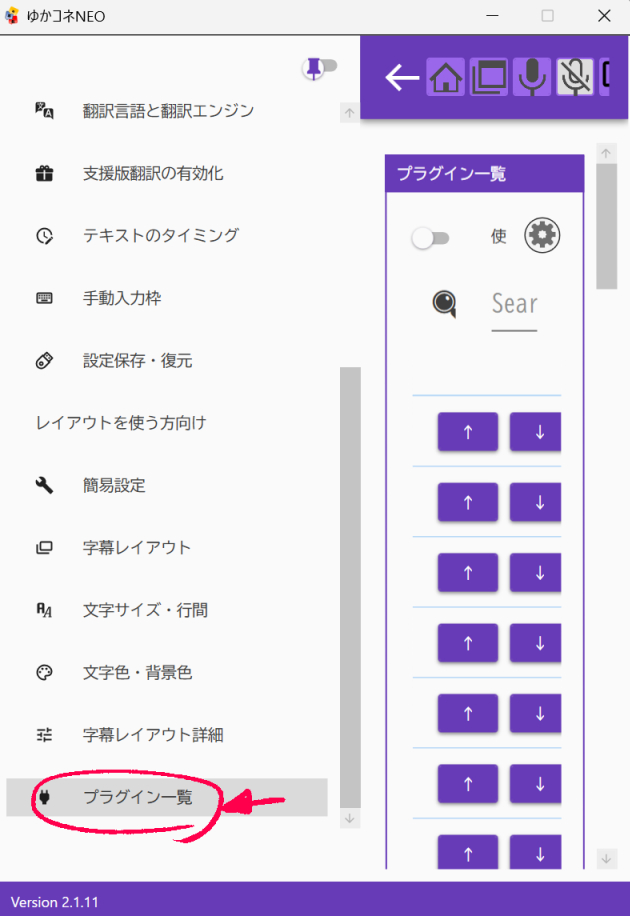Click the back arrow in the purple header
The height and width of the screenshot is (916, 630).
tap(402, 78)
